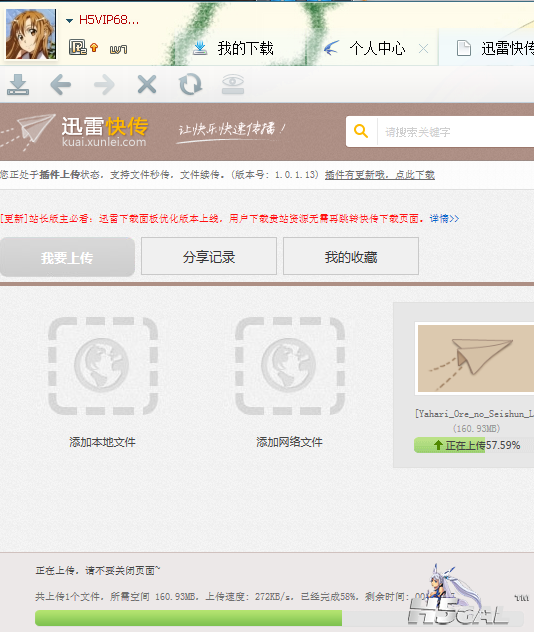535x632 pixels.
Task: Expand the H5VIP68 account dropdown arrow
Action: [x=69, y=20]
